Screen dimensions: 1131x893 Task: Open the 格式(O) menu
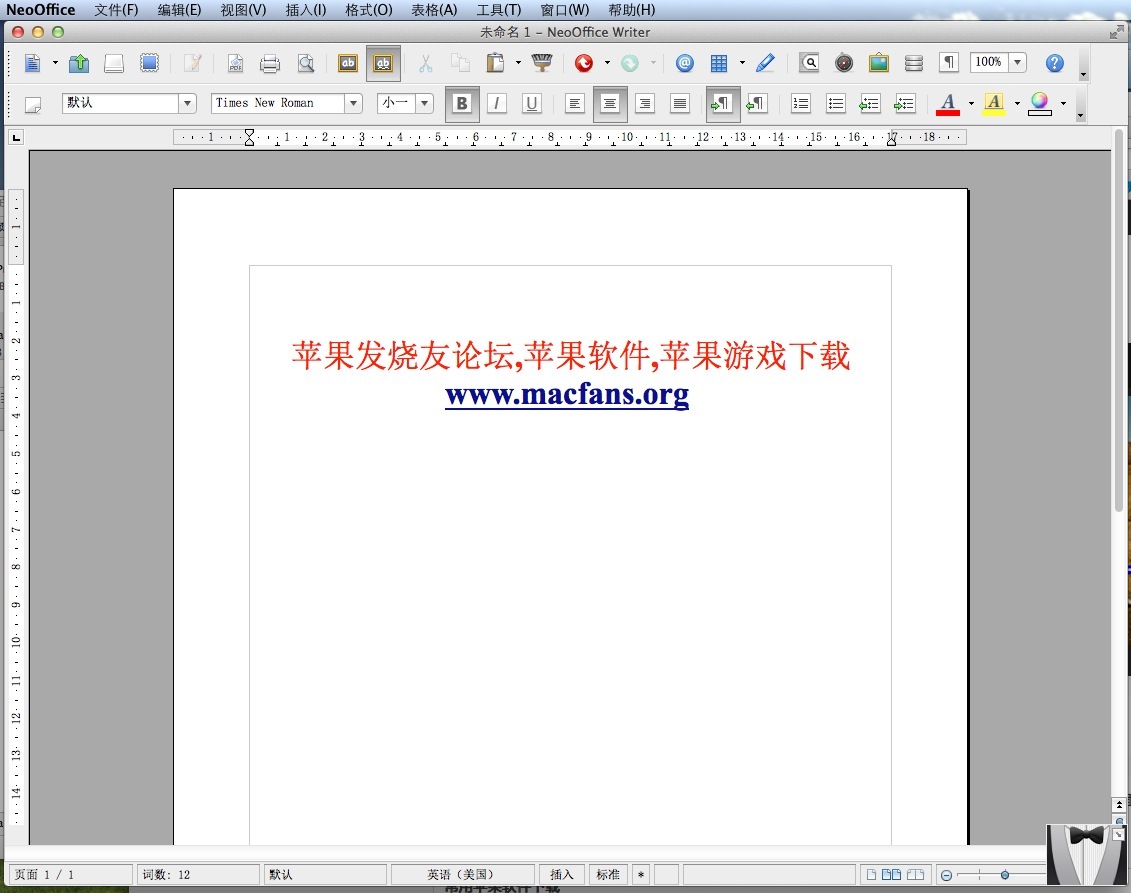pyautogui.click(x=369, y=10)
